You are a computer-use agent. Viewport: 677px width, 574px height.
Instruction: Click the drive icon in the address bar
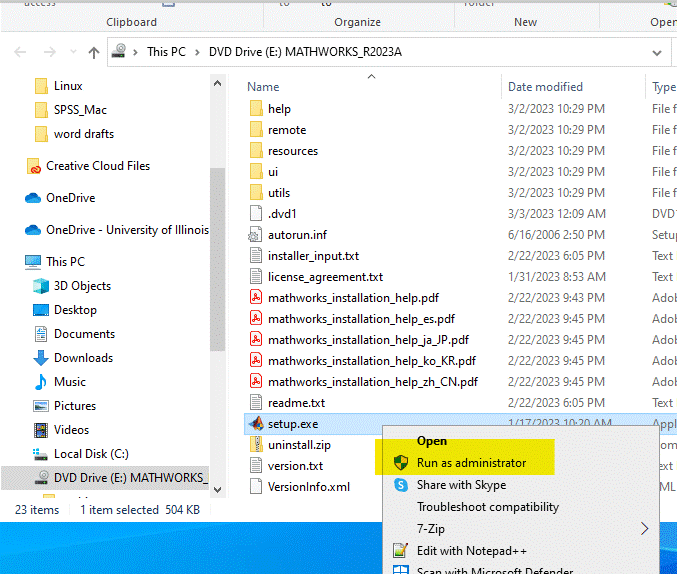pyautogui.click(x=119, y=51)
